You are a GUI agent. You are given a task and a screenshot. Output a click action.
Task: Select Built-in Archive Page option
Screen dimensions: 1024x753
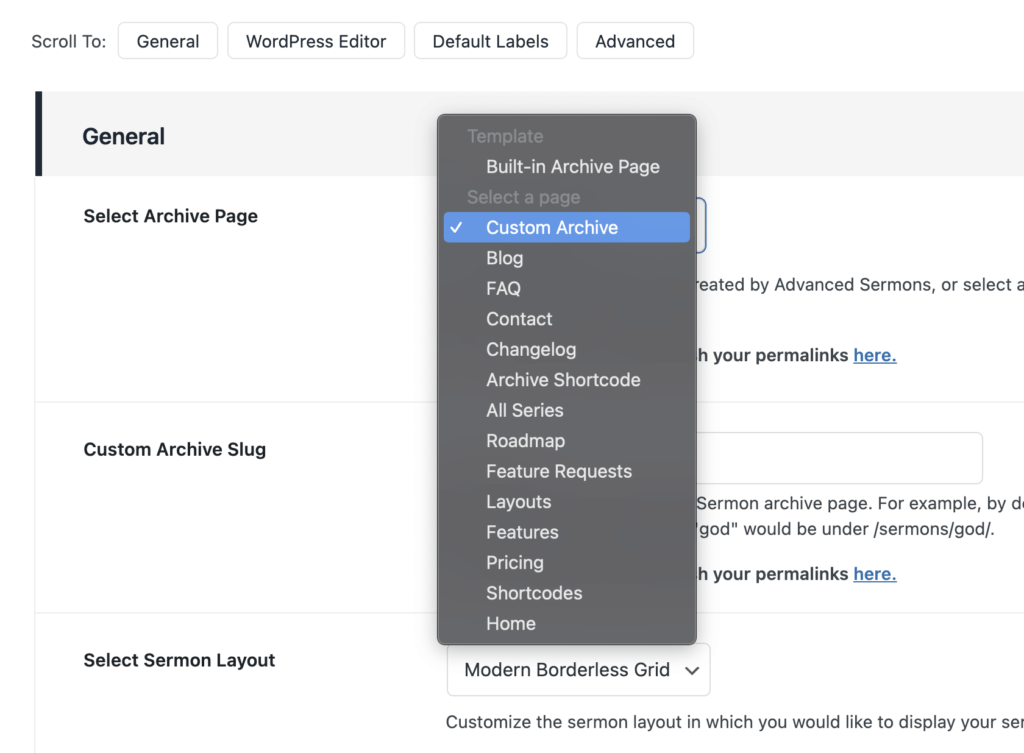click(572, 167)
